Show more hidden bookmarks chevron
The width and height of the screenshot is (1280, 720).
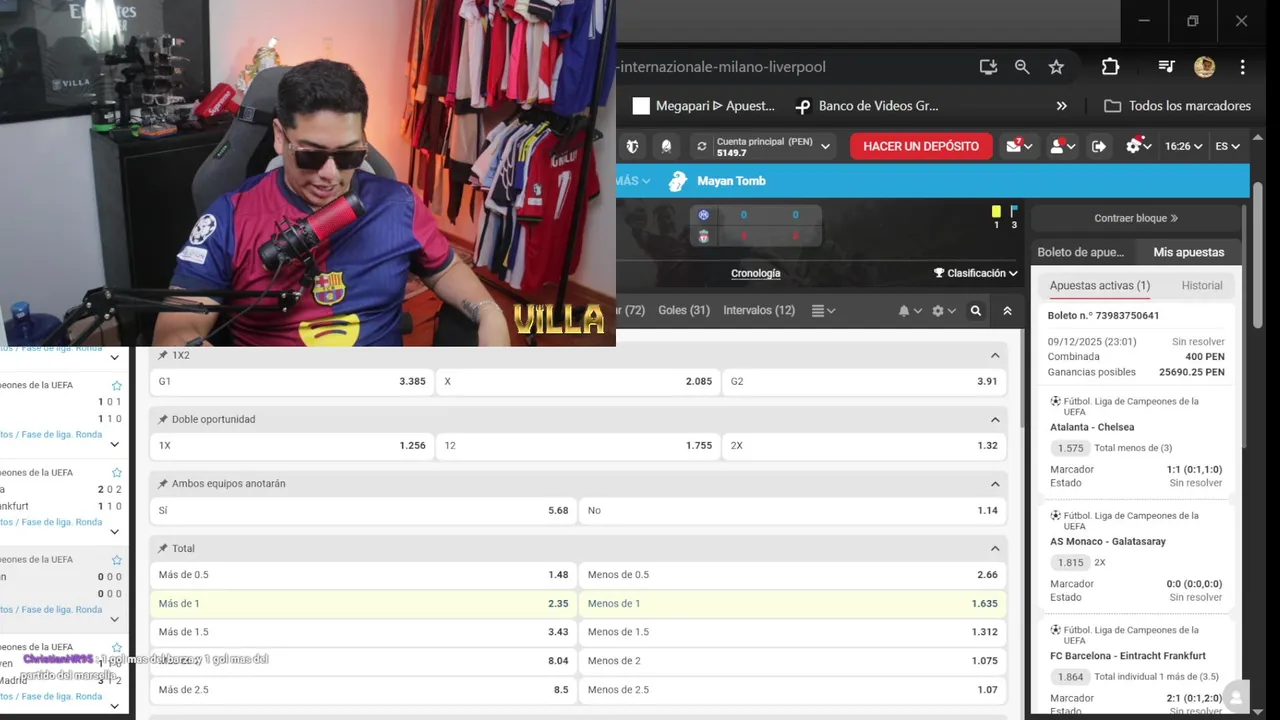coord(1062,106)
